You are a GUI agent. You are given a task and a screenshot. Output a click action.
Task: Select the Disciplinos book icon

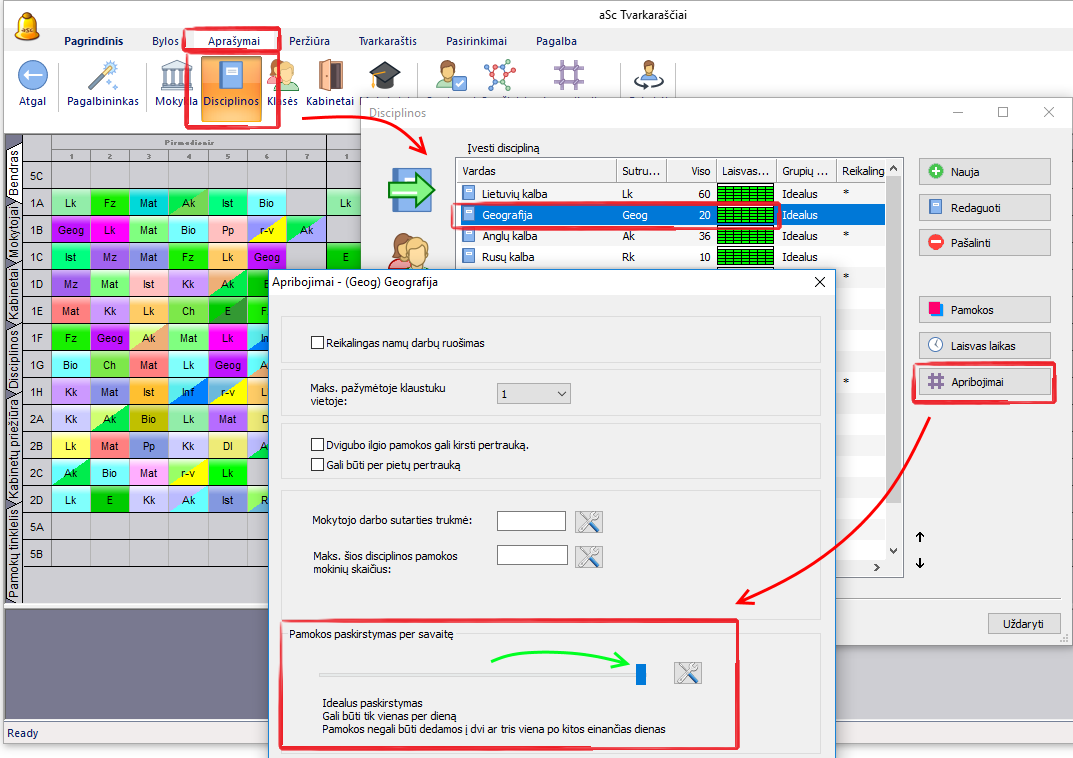pyautogui.click(x=231, y=78)
